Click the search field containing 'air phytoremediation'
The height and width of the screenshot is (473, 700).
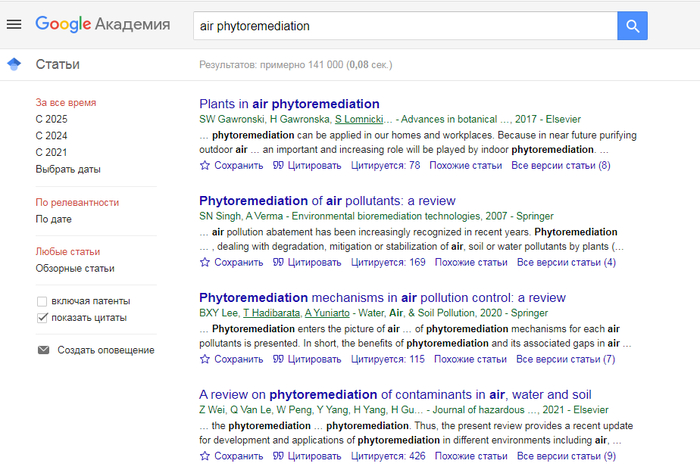400,25
